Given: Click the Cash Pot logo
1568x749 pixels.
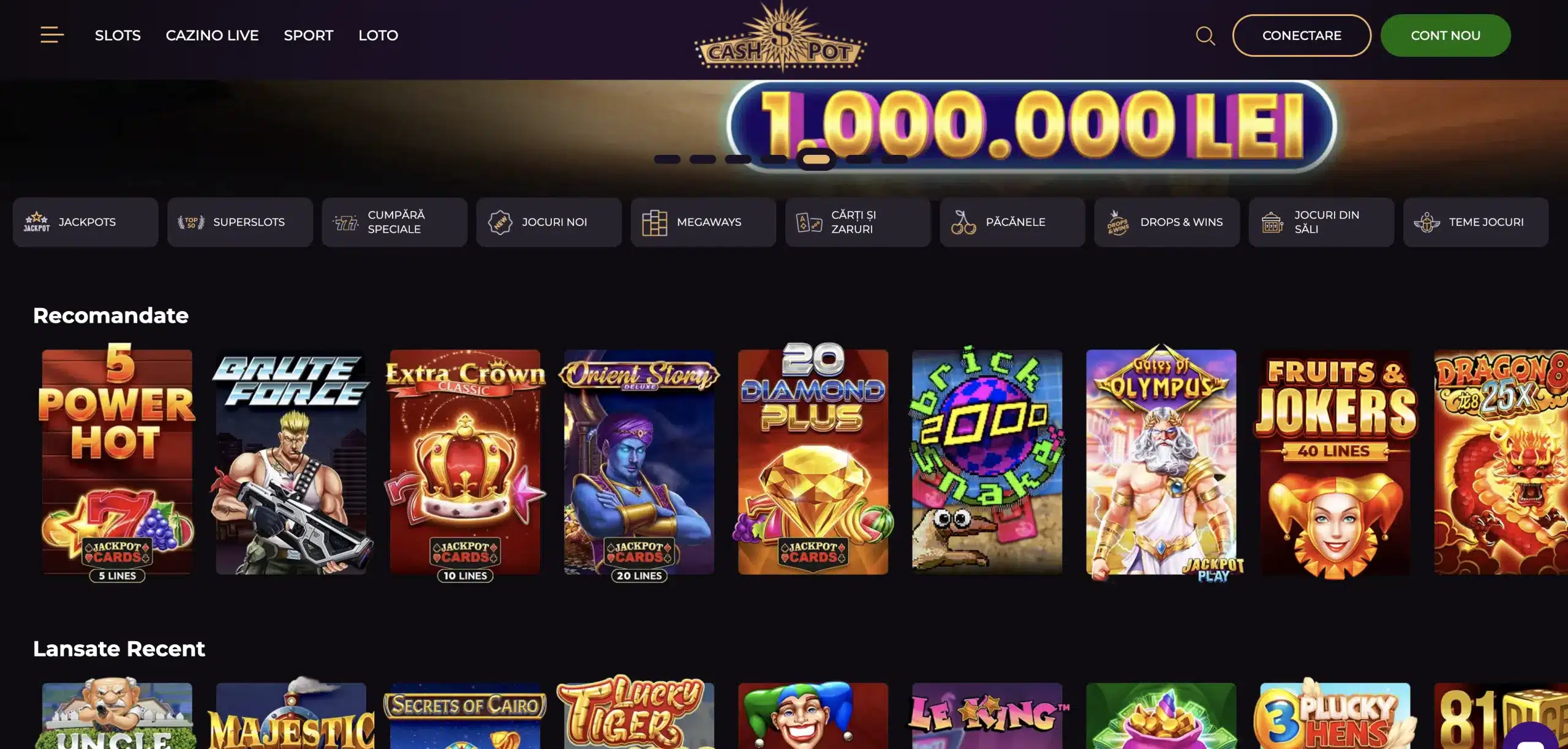Looking at the screenshot, I should point(780,38).
